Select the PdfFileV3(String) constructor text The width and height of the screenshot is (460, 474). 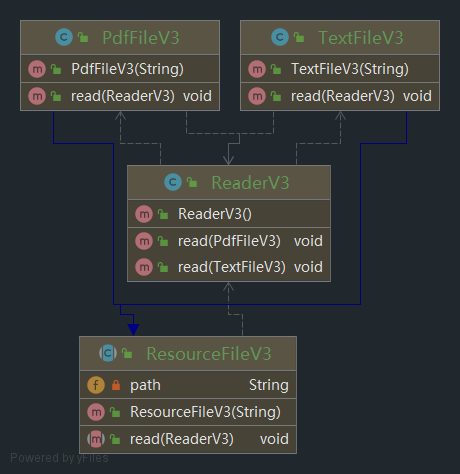[127, 69]
